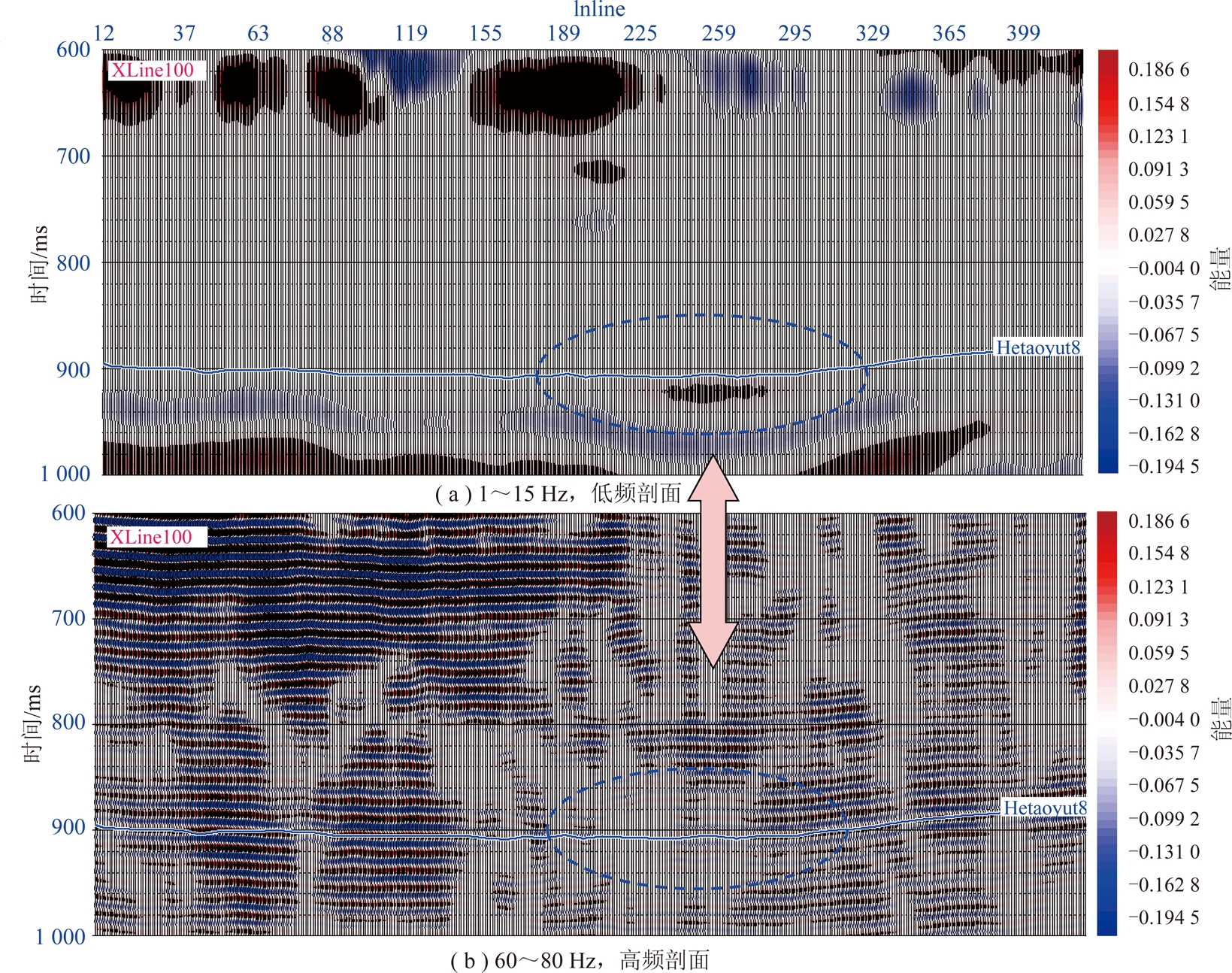Click value −0.004 0 on the upper color bar

click(1164, 268)
